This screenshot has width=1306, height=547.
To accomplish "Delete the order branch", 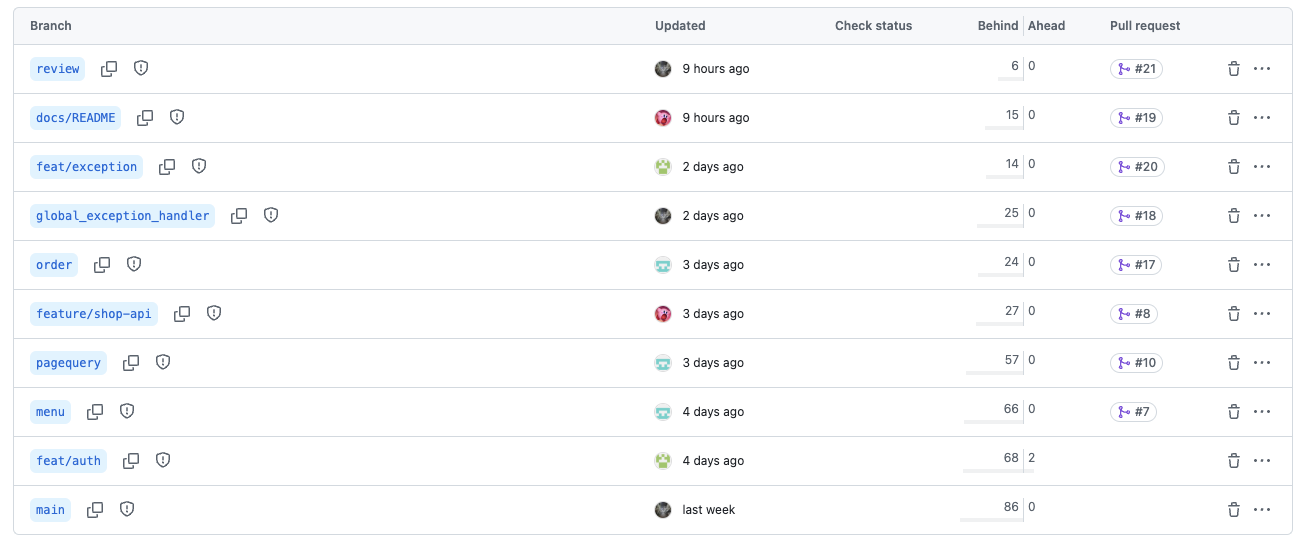I will click(x=1234, y=265).
